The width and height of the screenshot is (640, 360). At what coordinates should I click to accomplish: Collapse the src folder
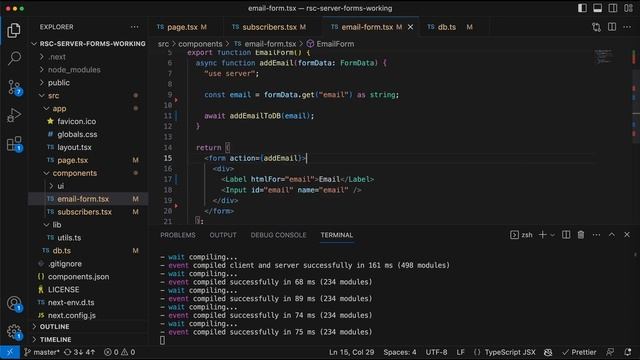[88, 96]
